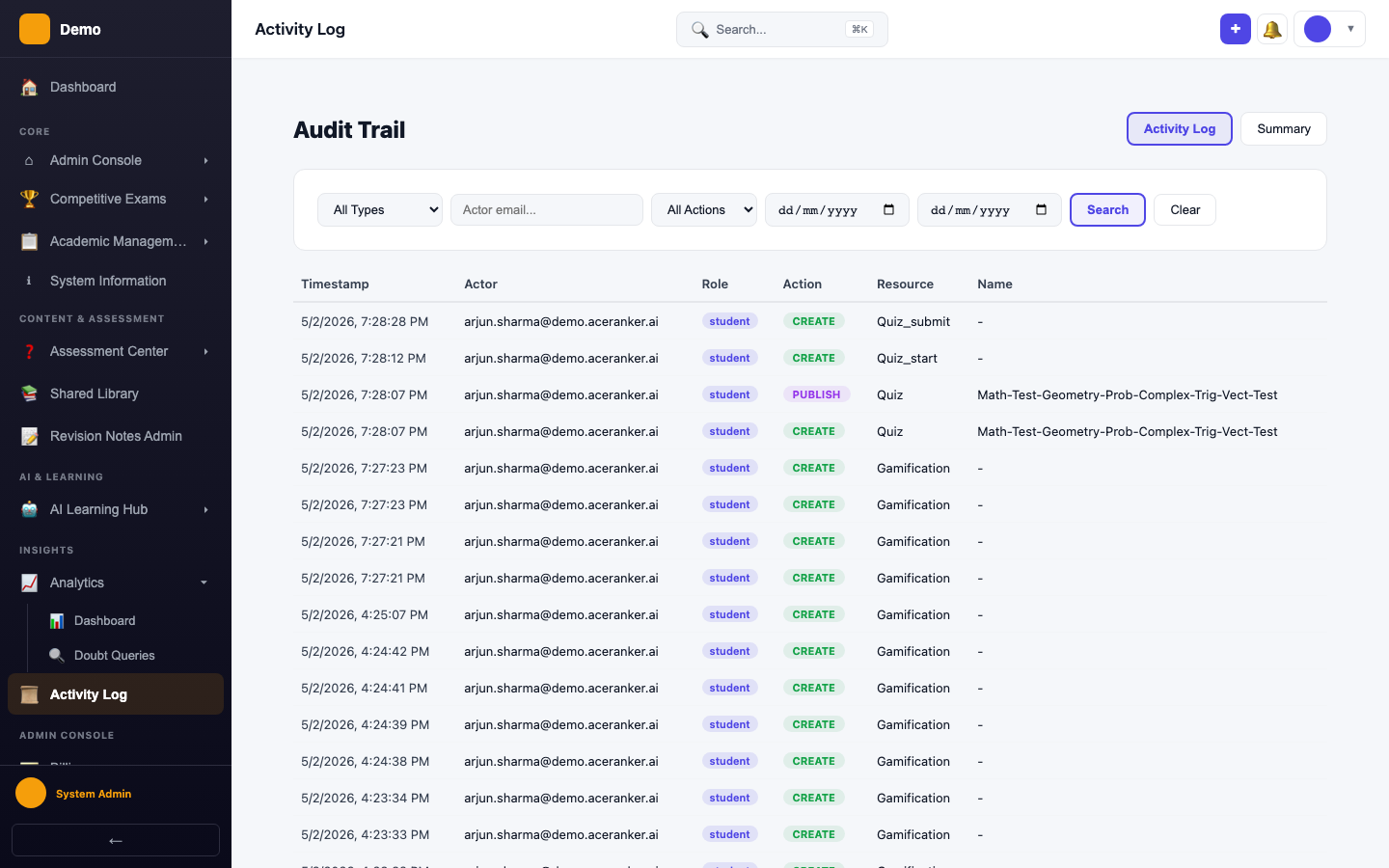Click the Analytics chart icon

29,583
